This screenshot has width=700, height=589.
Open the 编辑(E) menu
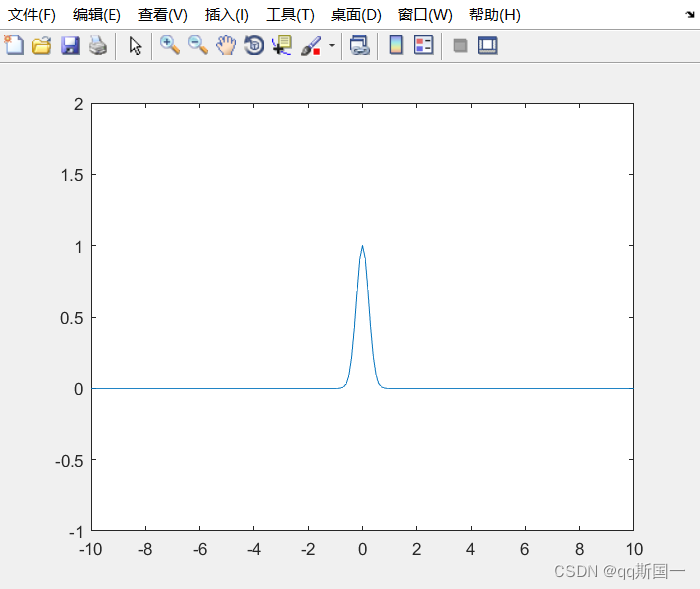(x=96, y=15)
